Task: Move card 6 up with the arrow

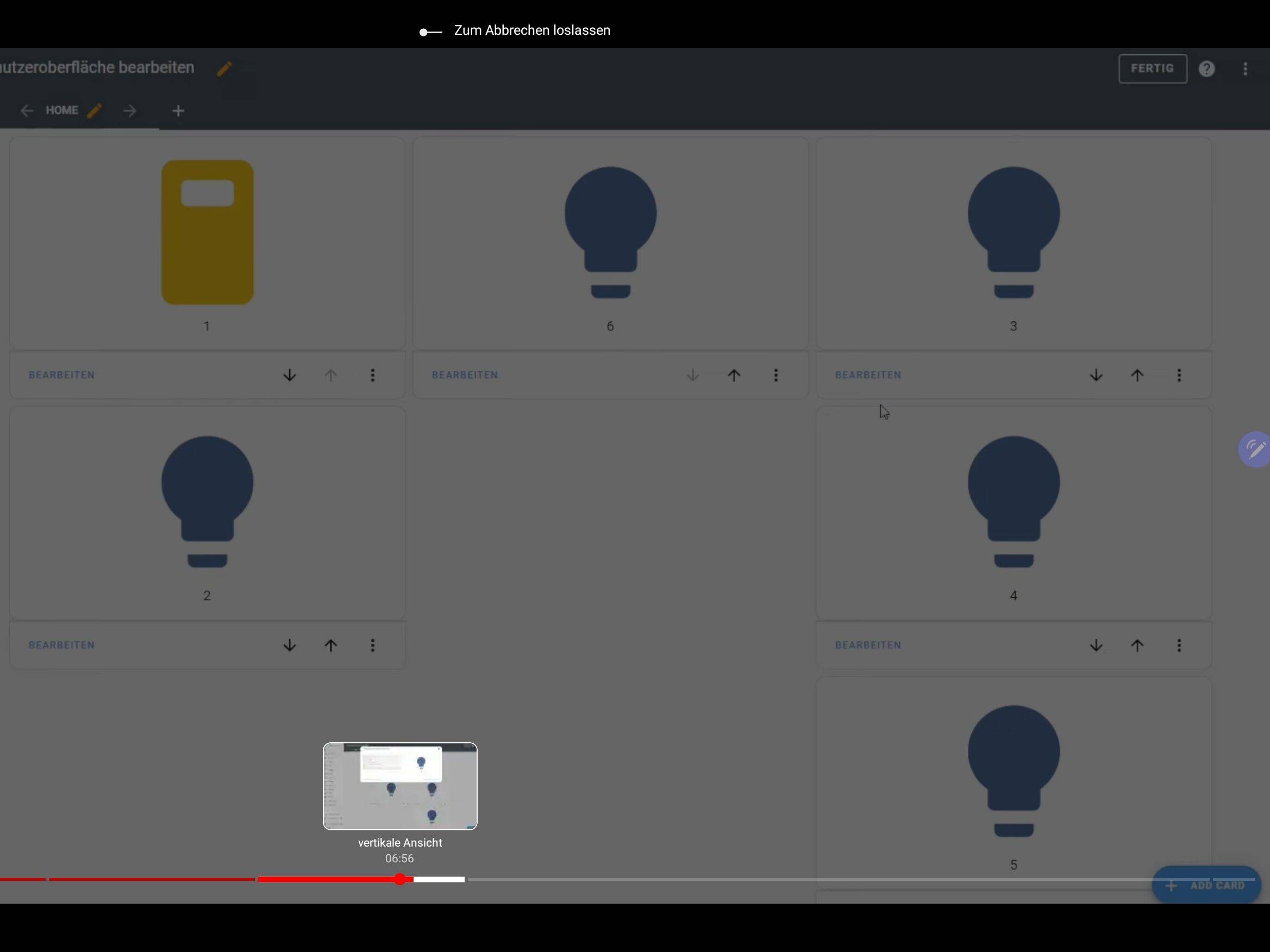Action: point(734,375)
